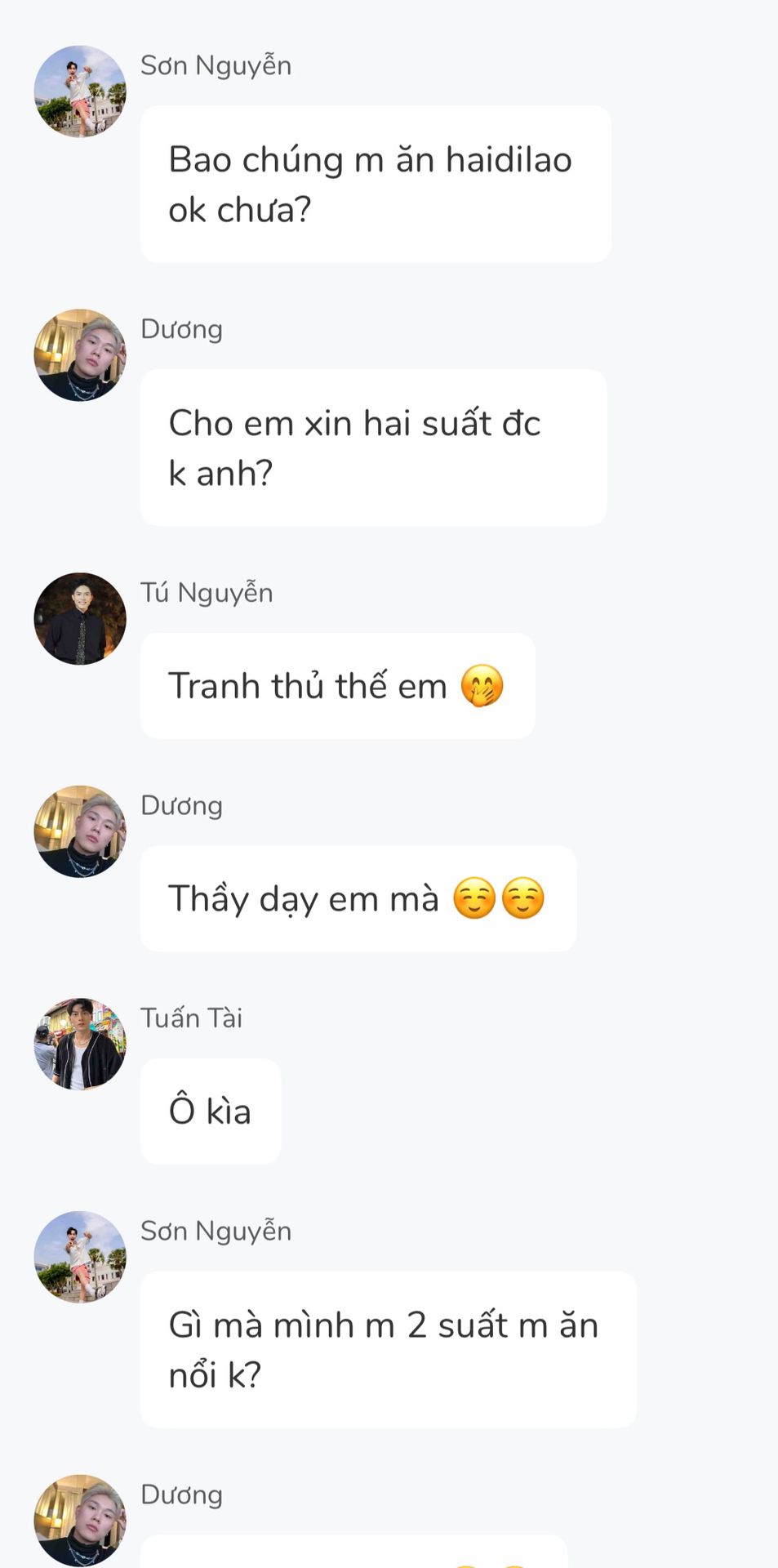
Task: Click the hand-over-mouth emoji in Tú's message
Action: (x=482, y=686)
